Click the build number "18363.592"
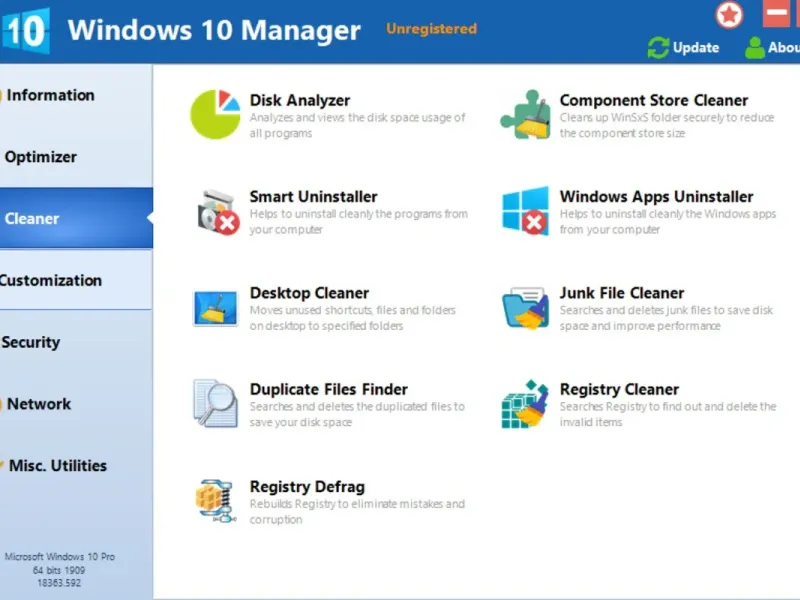 tap(59, 583)
